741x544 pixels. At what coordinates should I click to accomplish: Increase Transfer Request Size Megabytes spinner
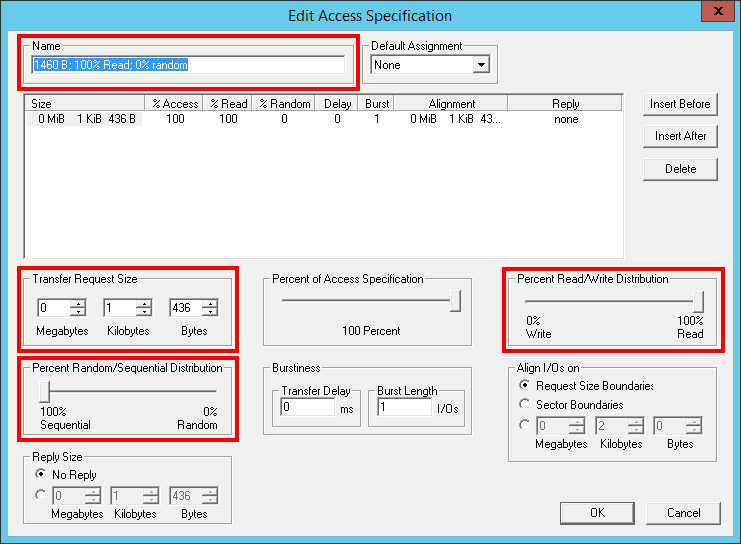pos(78,303)
